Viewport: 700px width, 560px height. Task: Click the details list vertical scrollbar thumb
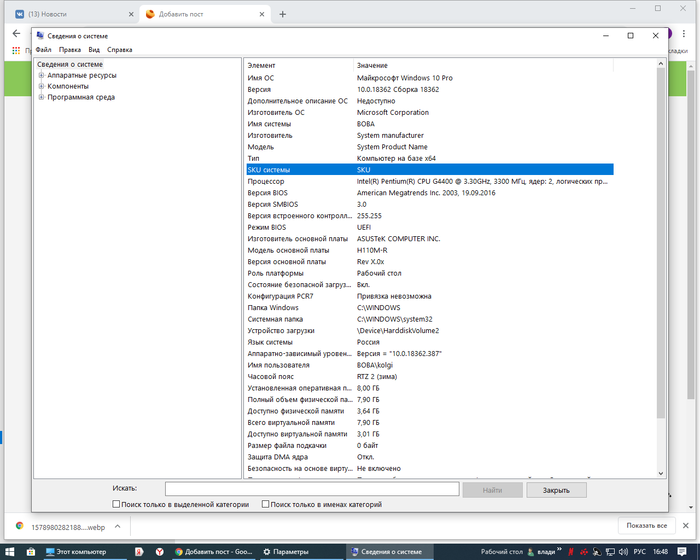point(661,243)
